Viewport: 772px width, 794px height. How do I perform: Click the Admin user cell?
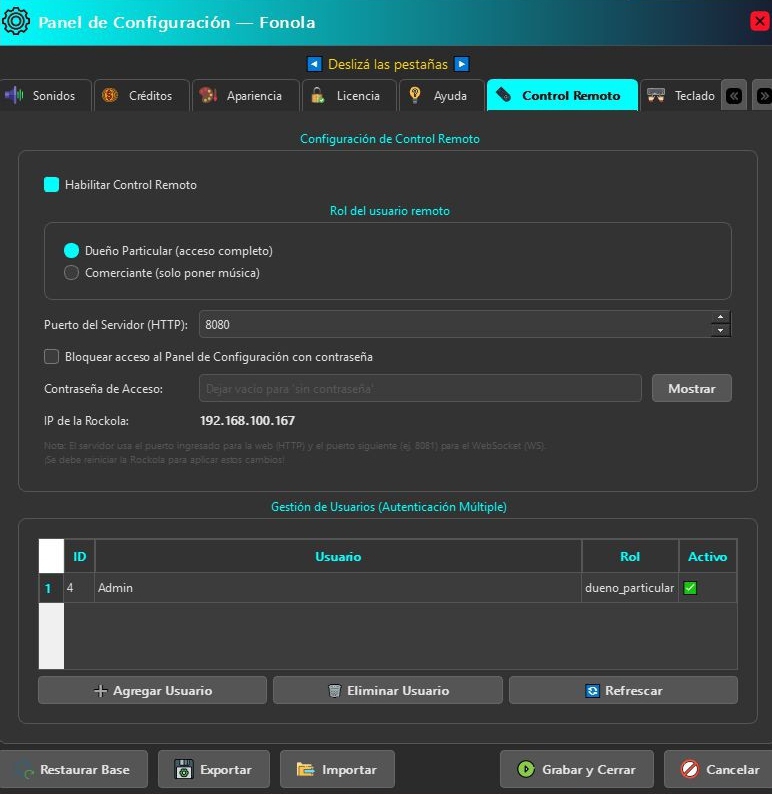click(338, 588)
